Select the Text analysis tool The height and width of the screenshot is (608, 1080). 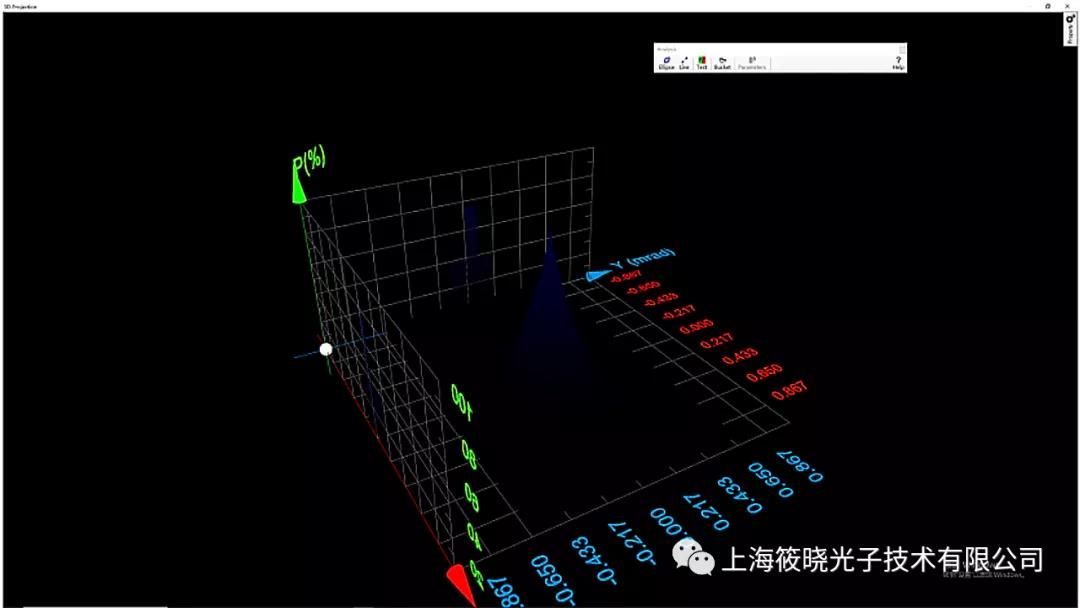point(703,61)
